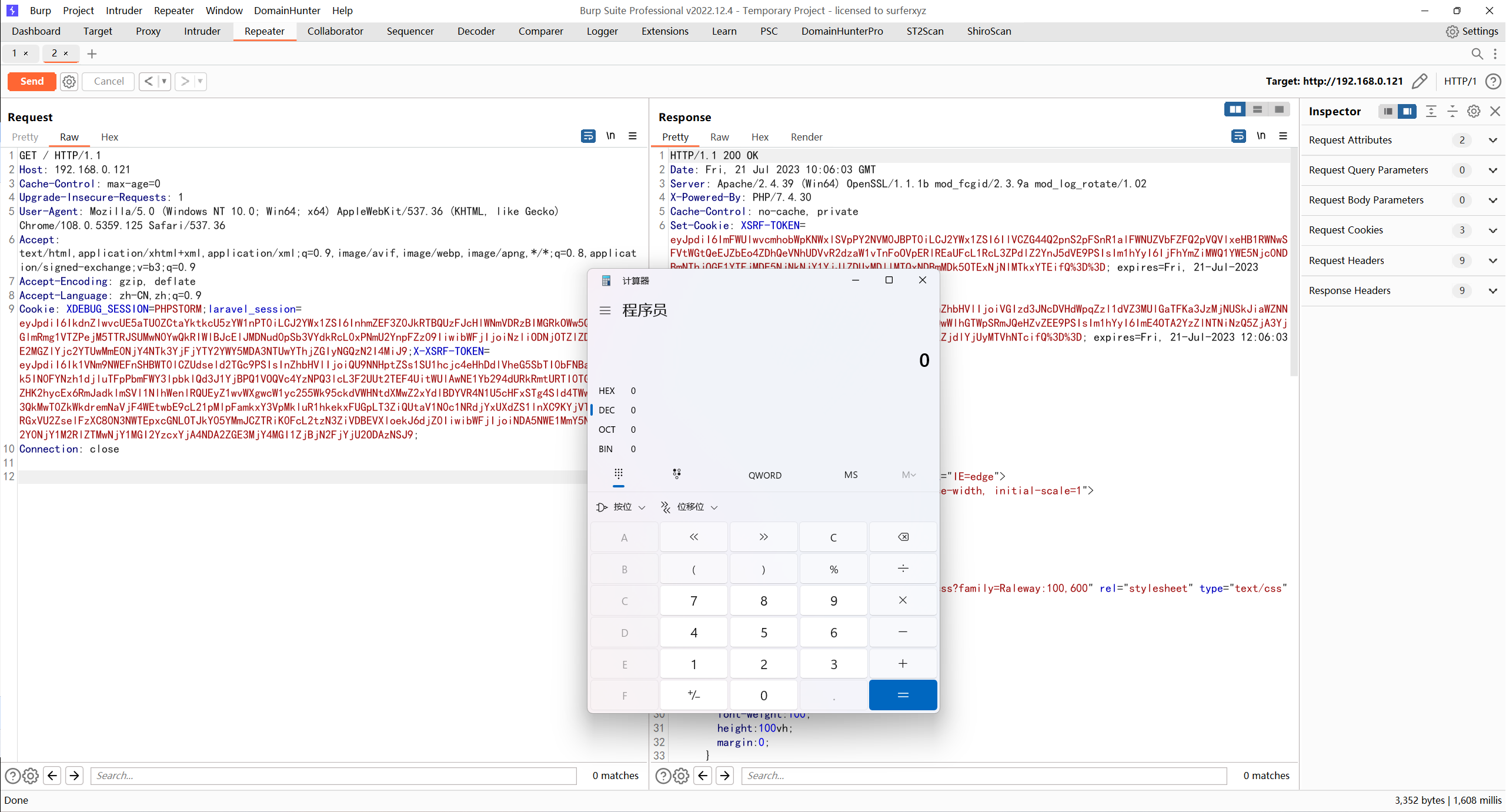This screenshot has height=812, width=1506.
Task: Open the calculator hamburger navigation menu
Action: pos(605,310)
